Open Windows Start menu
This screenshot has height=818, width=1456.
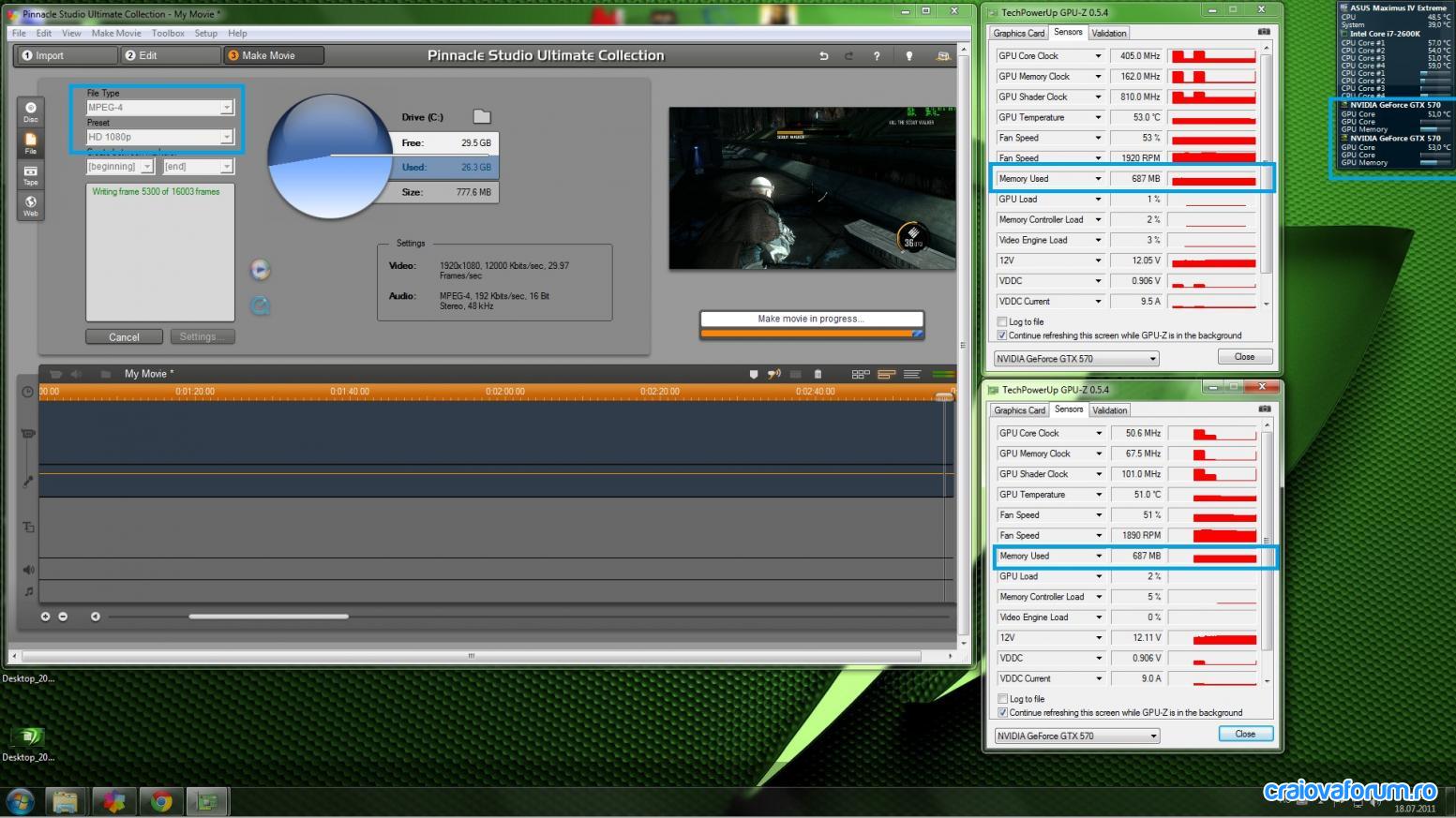pyautogui.click(x=21, y=802)
